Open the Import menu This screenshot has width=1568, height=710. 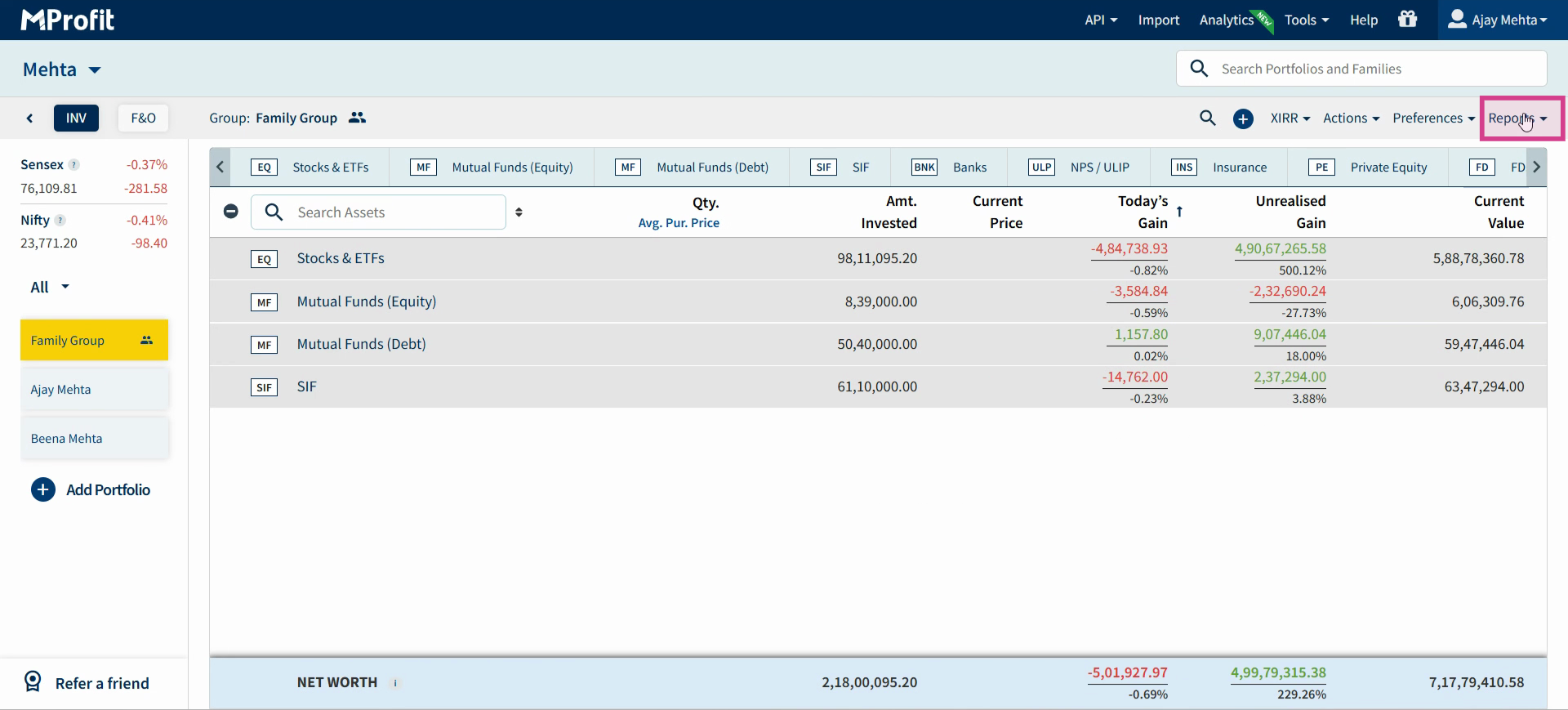[1159, 20]
